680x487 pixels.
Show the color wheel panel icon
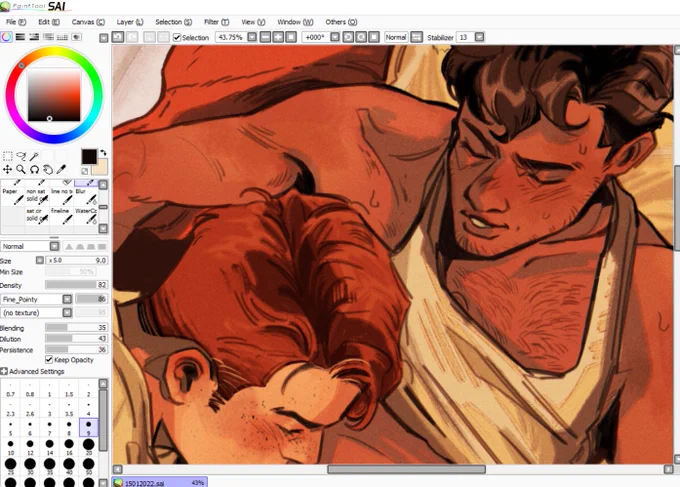click(x=7, y=37)
